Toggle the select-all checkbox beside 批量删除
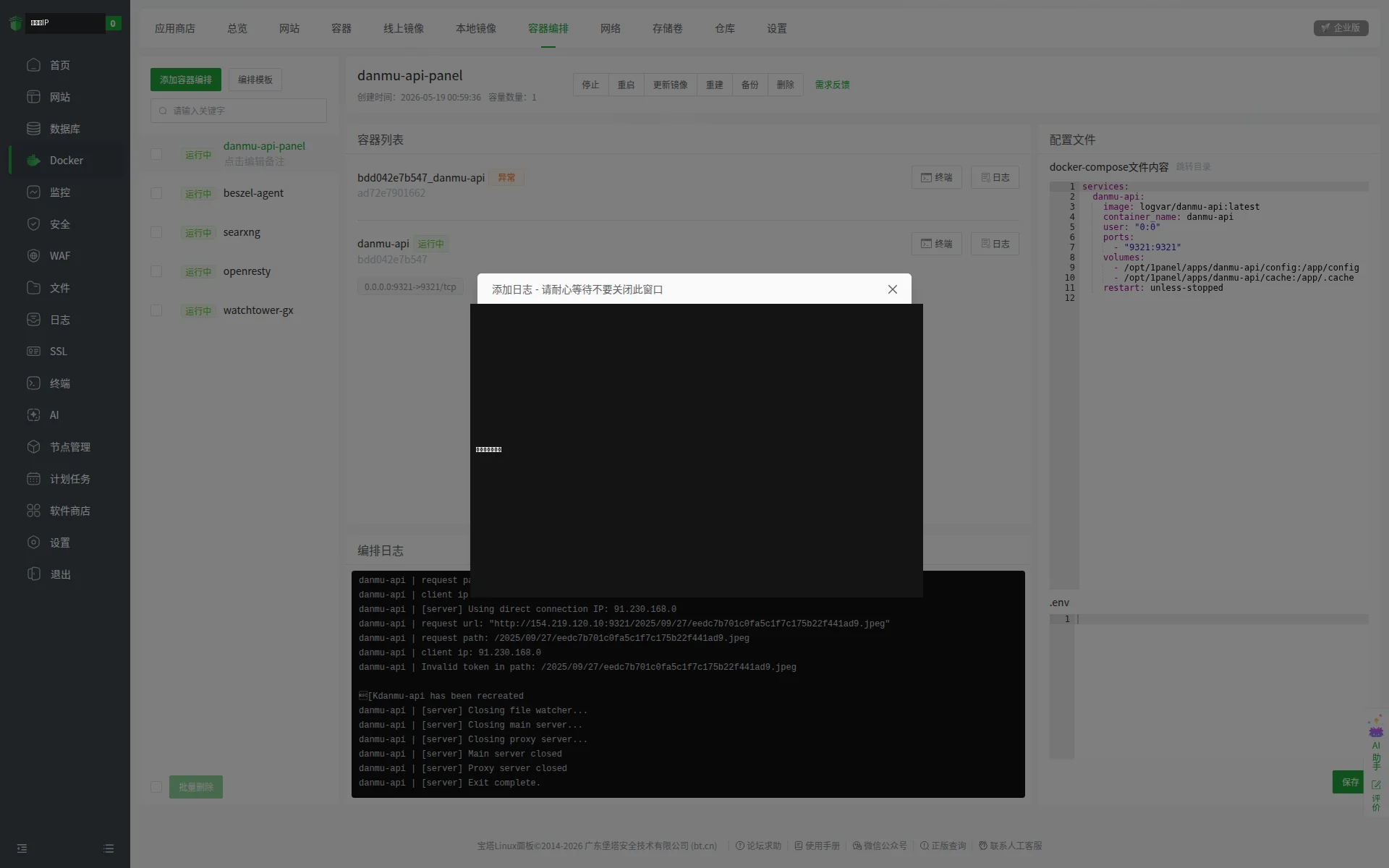Screen dimensions: 1389x868 click(156, 787)
